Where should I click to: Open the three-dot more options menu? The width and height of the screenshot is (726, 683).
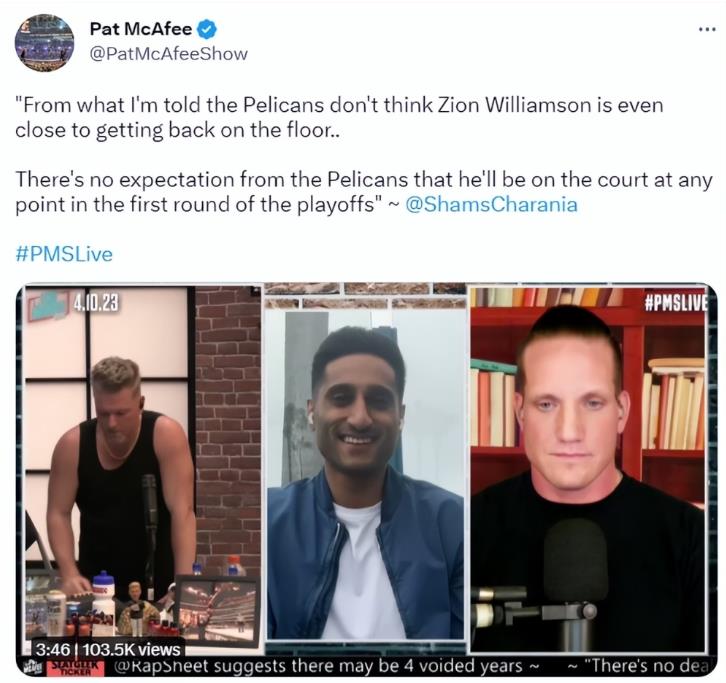[x=707, y=30]
